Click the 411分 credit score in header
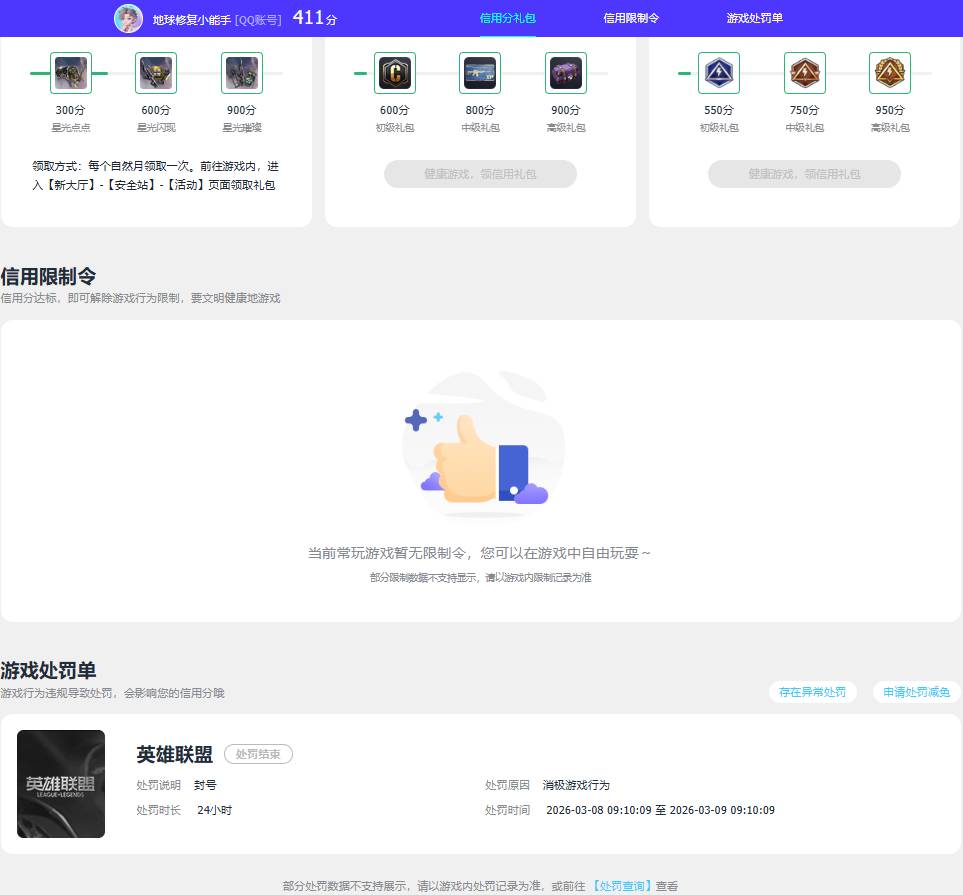The image size is (963, 895). (x=314, y=18)
